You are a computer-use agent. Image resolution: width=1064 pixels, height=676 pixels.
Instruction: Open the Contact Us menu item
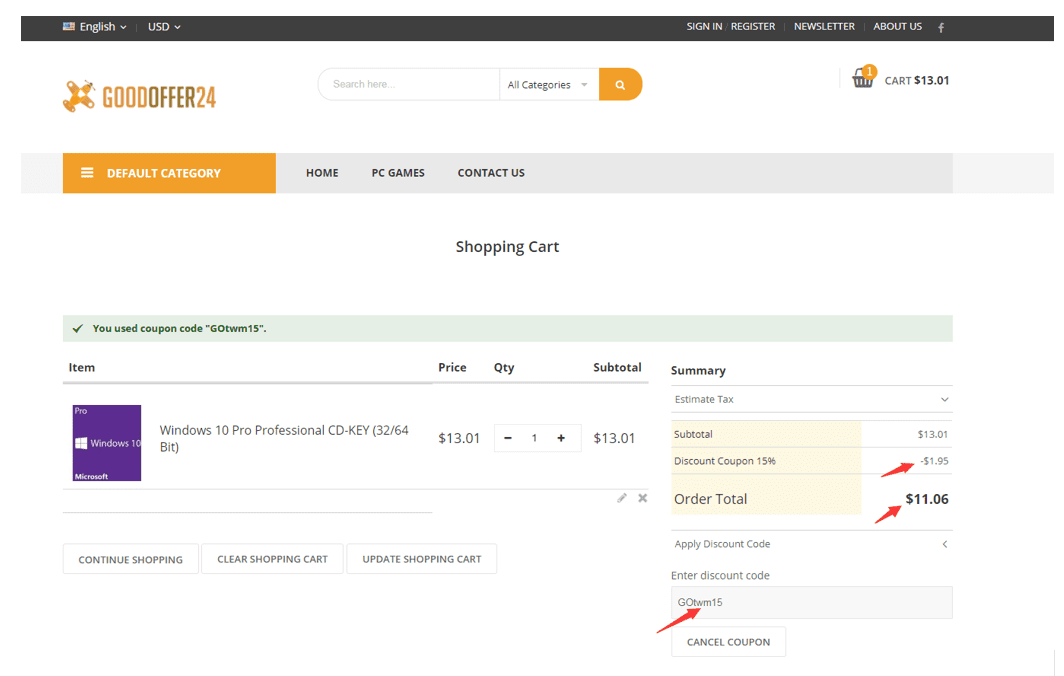pos(491,173)
